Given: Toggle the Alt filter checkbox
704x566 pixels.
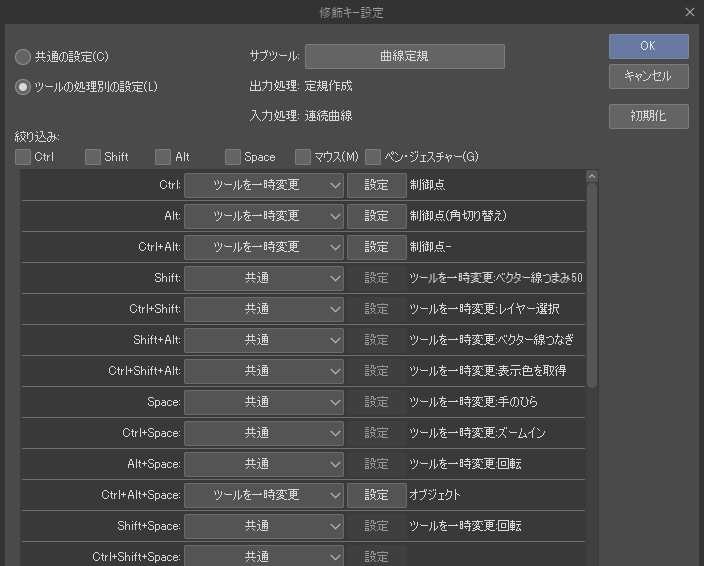Looking at the screenshot, I should 163,157.
